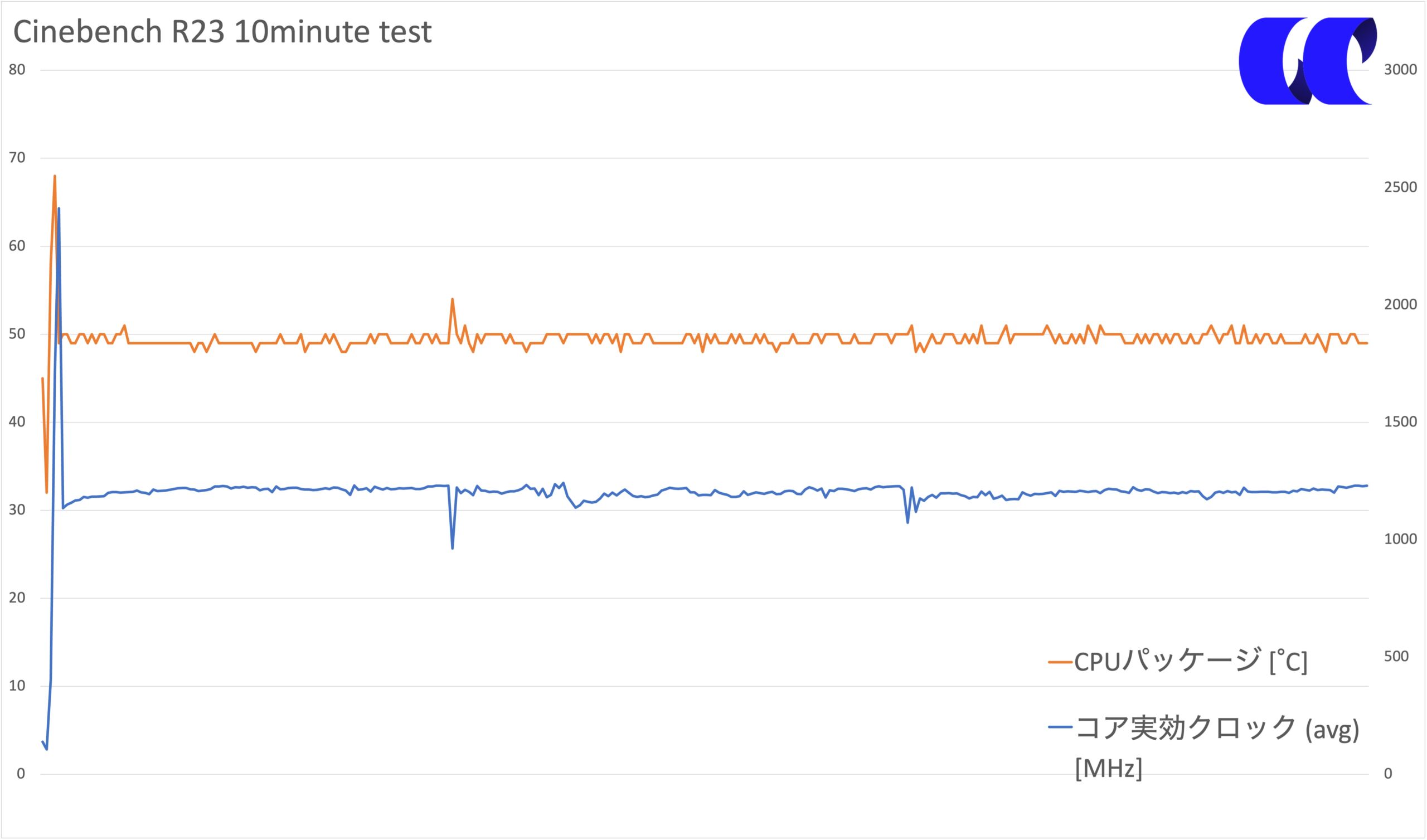Click the left axis label 0
This screenshot has width=1427, height=840.
tap(21, 774)
